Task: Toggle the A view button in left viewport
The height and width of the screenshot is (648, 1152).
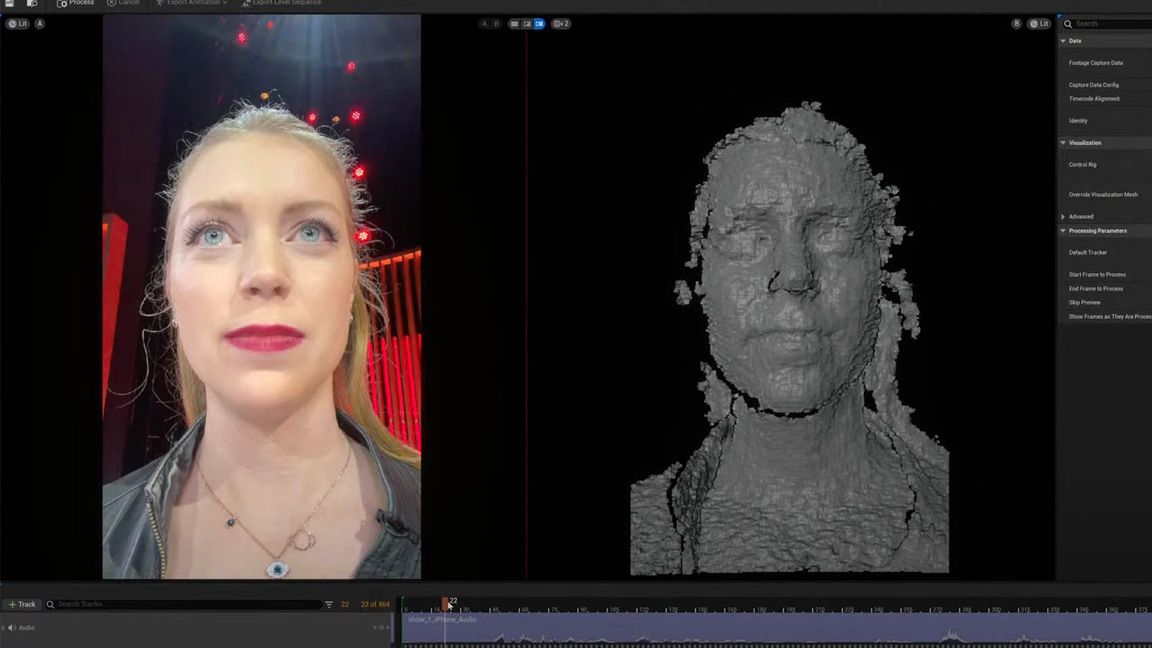Action: pyautogui.click(x=40, y=23)
